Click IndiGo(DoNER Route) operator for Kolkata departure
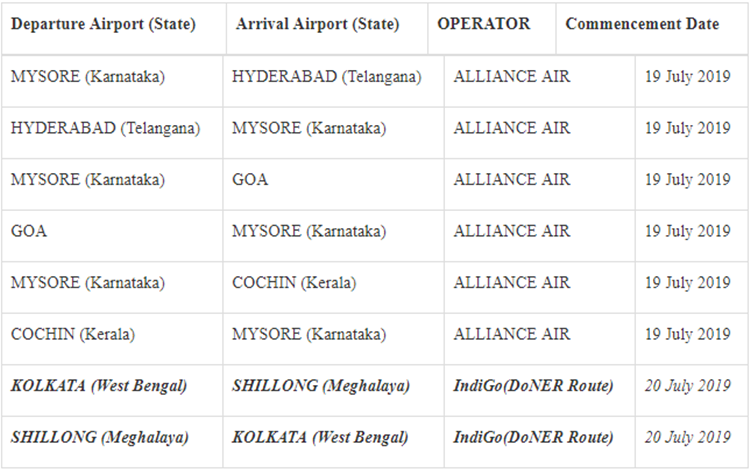Viewport: 750px width, 472px height. (x=533, y=386)
